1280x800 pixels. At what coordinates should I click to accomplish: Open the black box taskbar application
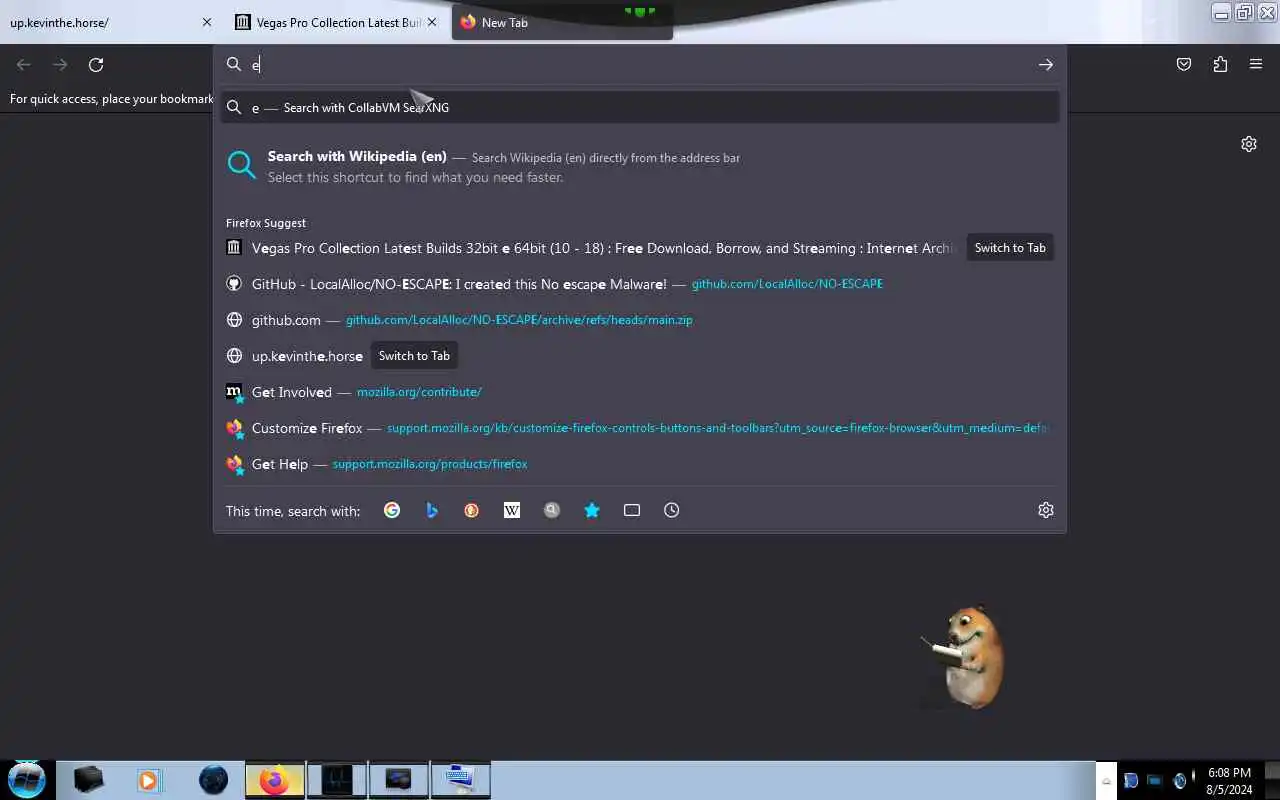click(x=88, y=779)
